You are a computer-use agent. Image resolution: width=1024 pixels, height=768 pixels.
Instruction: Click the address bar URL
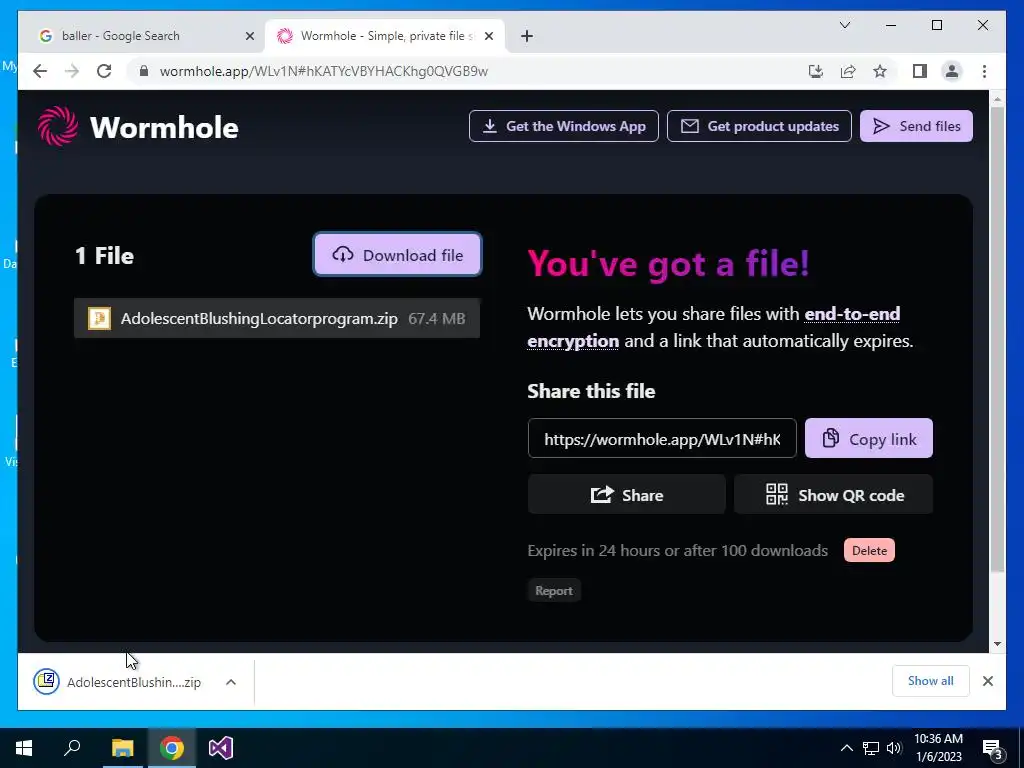323,71
